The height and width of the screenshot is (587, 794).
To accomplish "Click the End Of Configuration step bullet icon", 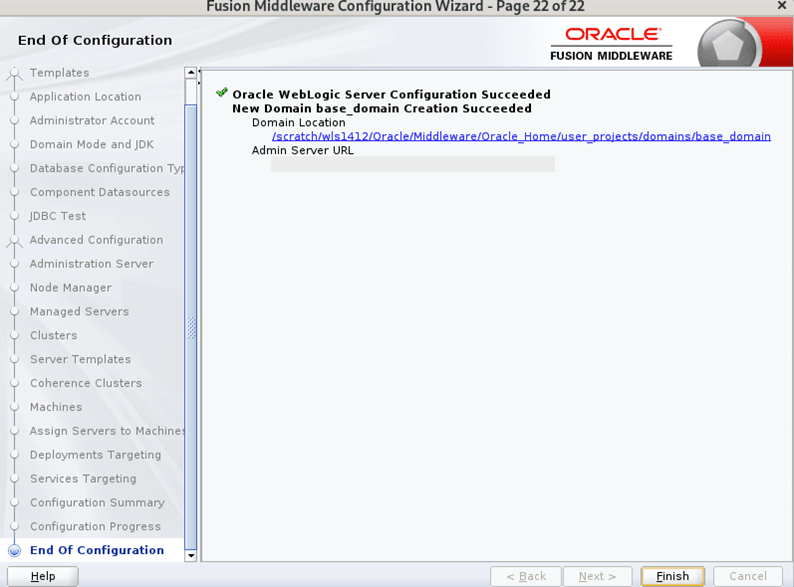I will point(15,551).
